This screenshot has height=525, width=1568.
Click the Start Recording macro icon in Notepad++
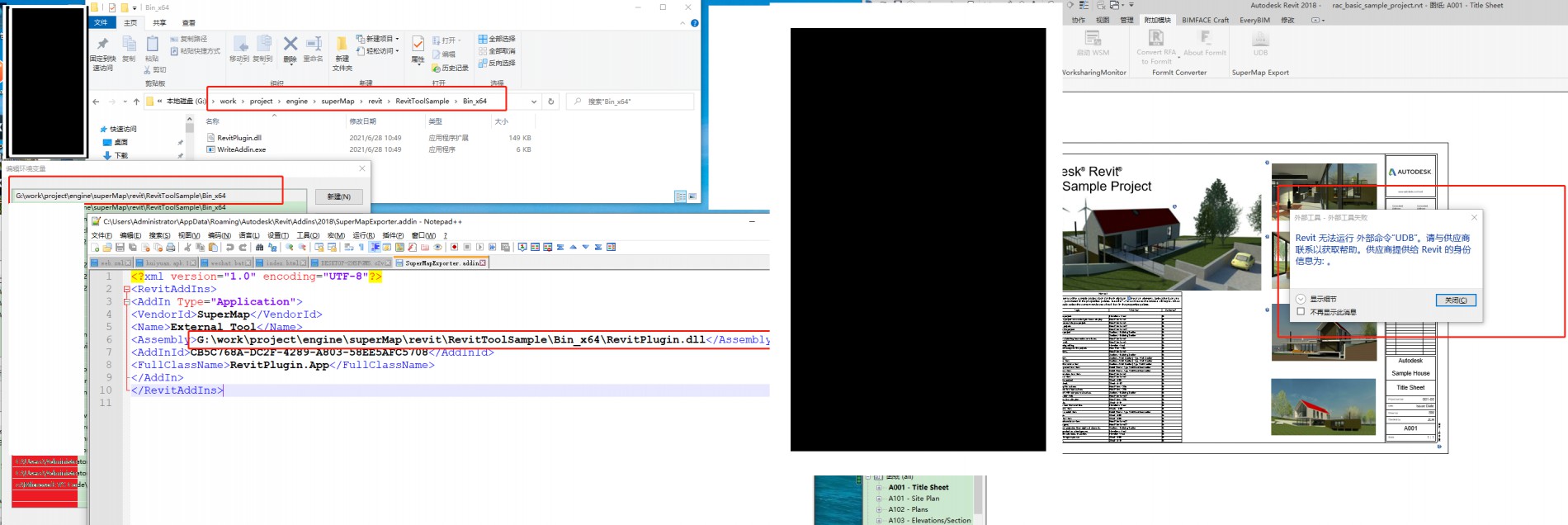click(454, 247)
